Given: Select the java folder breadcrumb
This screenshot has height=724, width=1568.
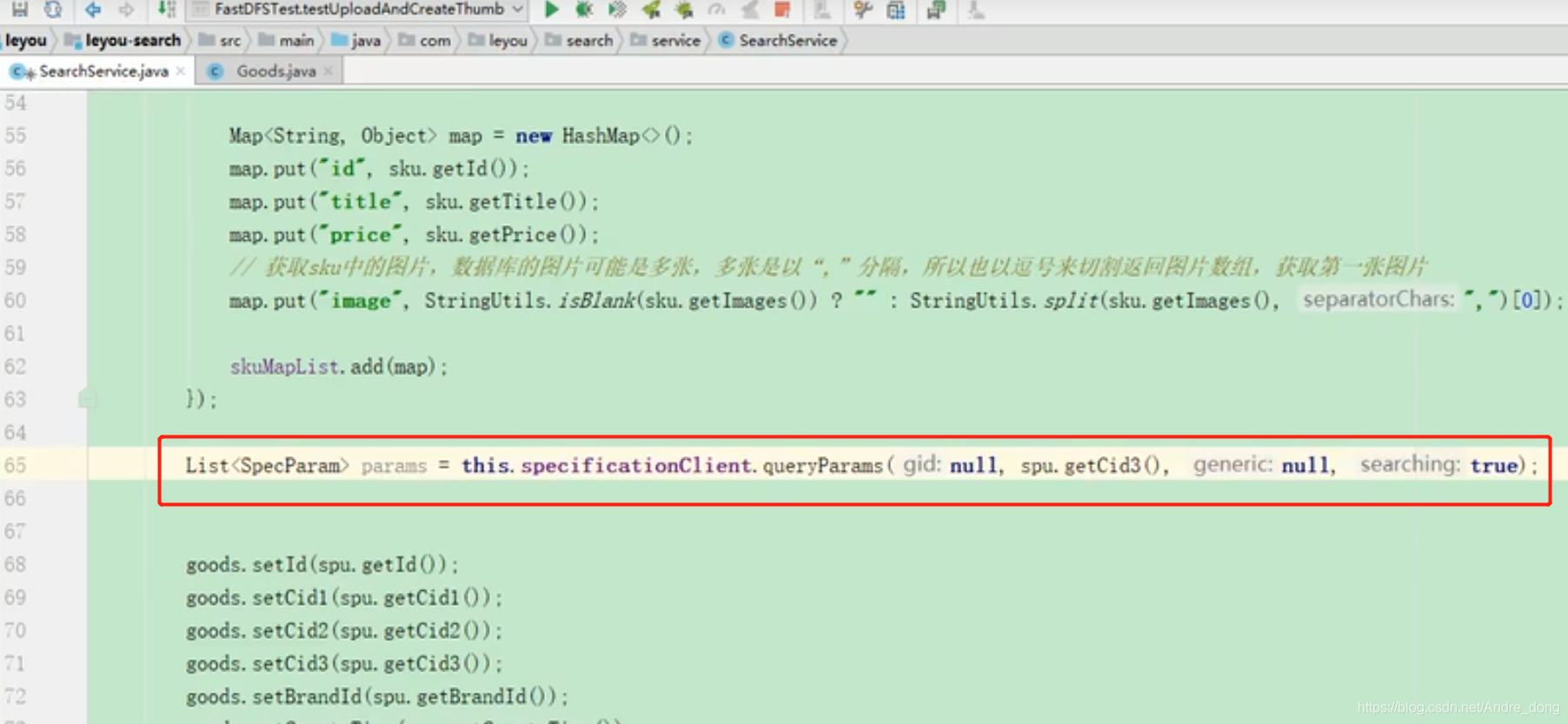Looking at the screenshot, I should click(356, 41).
